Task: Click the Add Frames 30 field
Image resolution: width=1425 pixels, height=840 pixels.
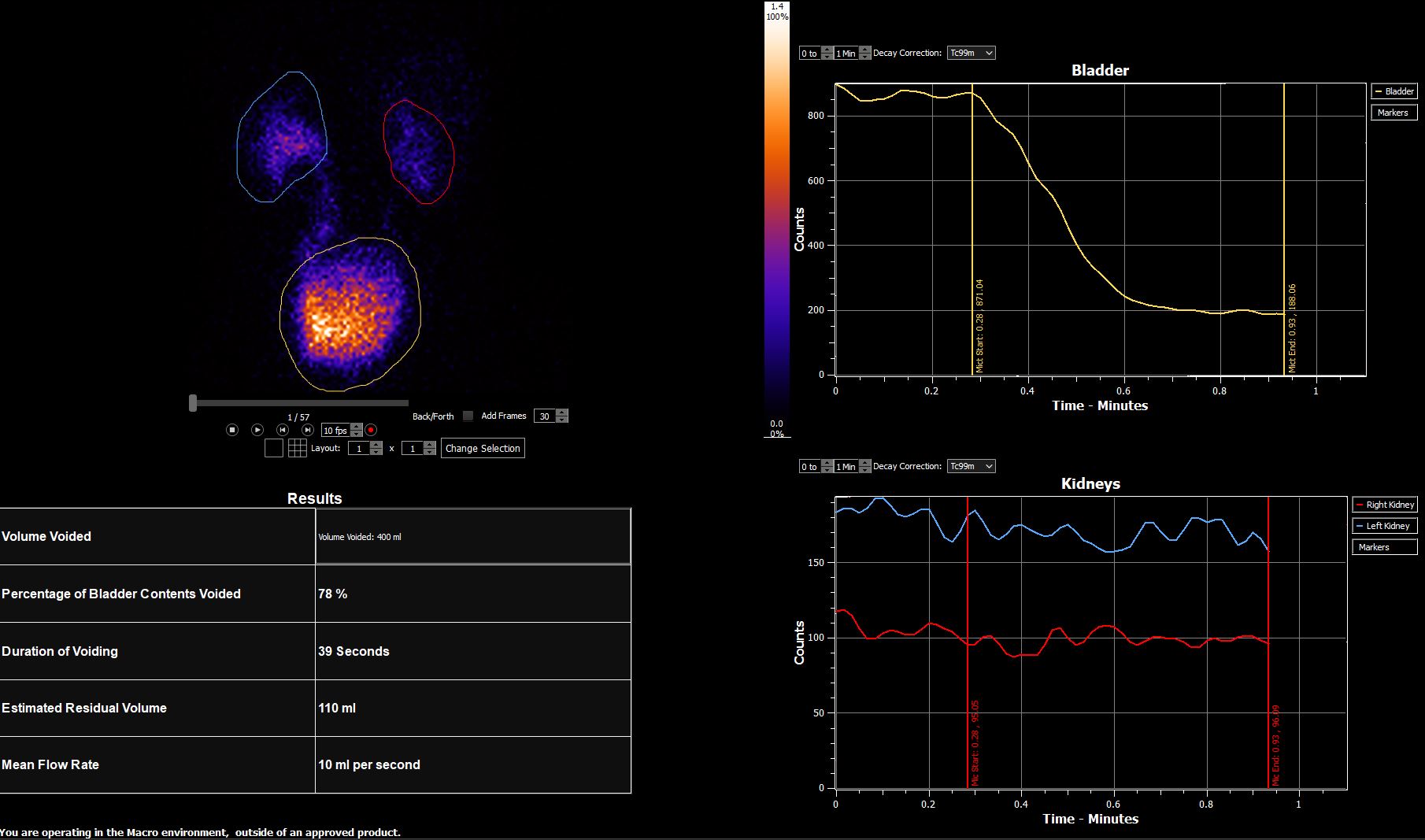Action: 545,416
